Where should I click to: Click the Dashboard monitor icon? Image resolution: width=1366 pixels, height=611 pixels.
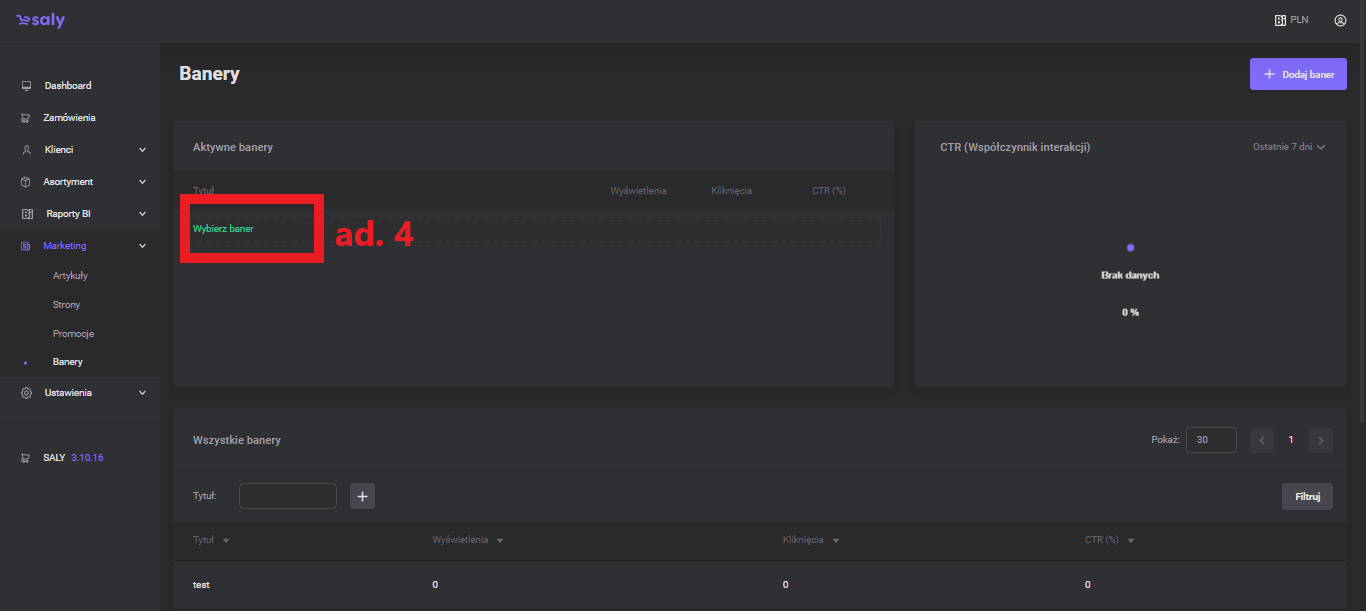point(26,86)
